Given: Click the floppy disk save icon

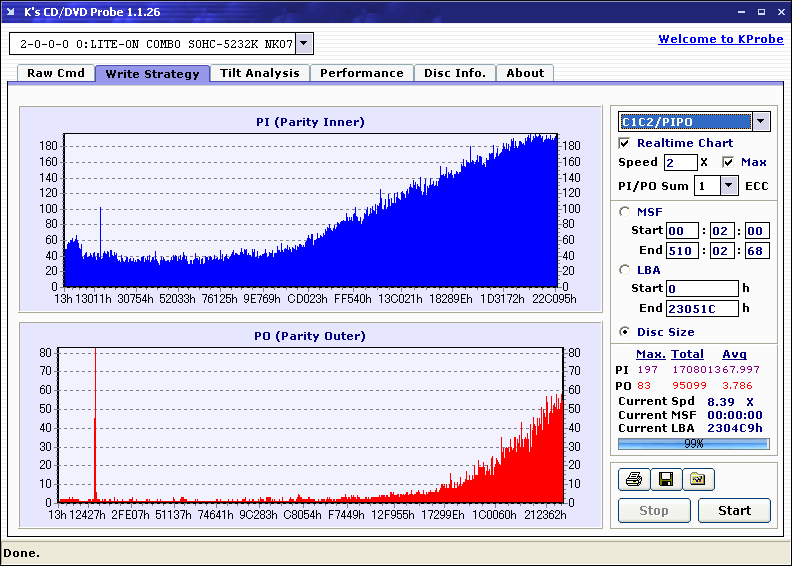Looking at the screenshot, I should pos(666,479).
